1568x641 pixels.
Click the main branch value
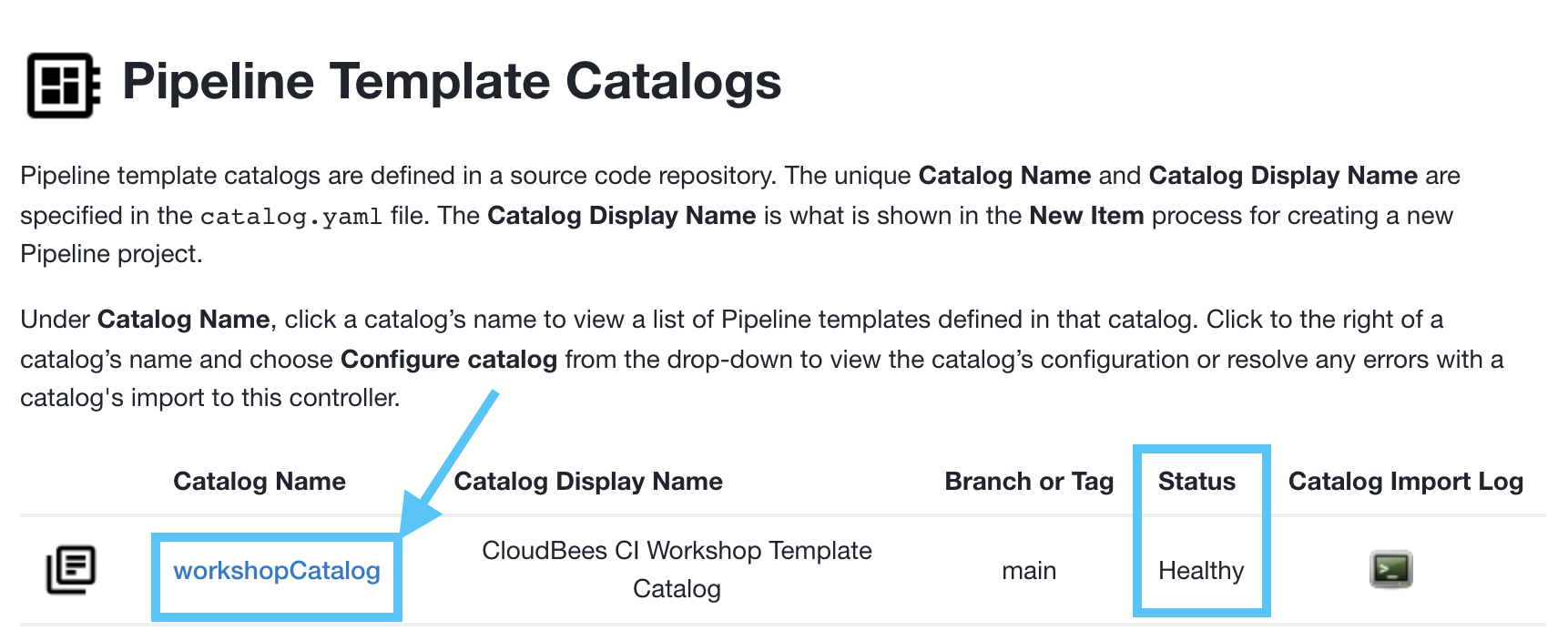tap(1029, 571)
